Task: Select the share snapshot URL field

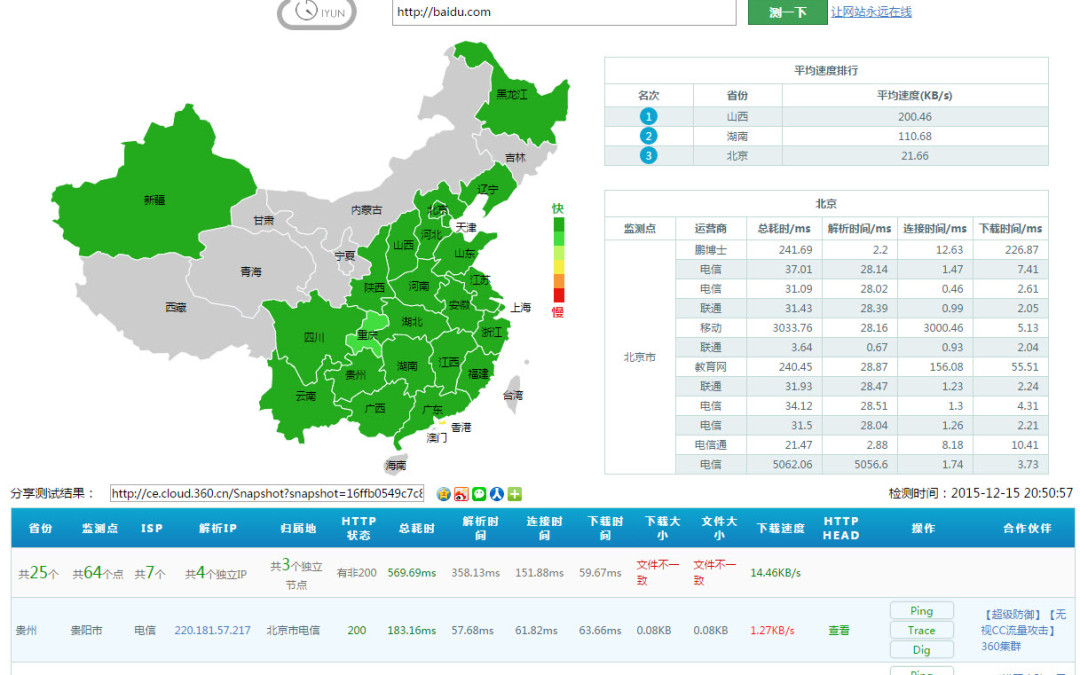Action: pyautogui.click(x=267, y=493)
